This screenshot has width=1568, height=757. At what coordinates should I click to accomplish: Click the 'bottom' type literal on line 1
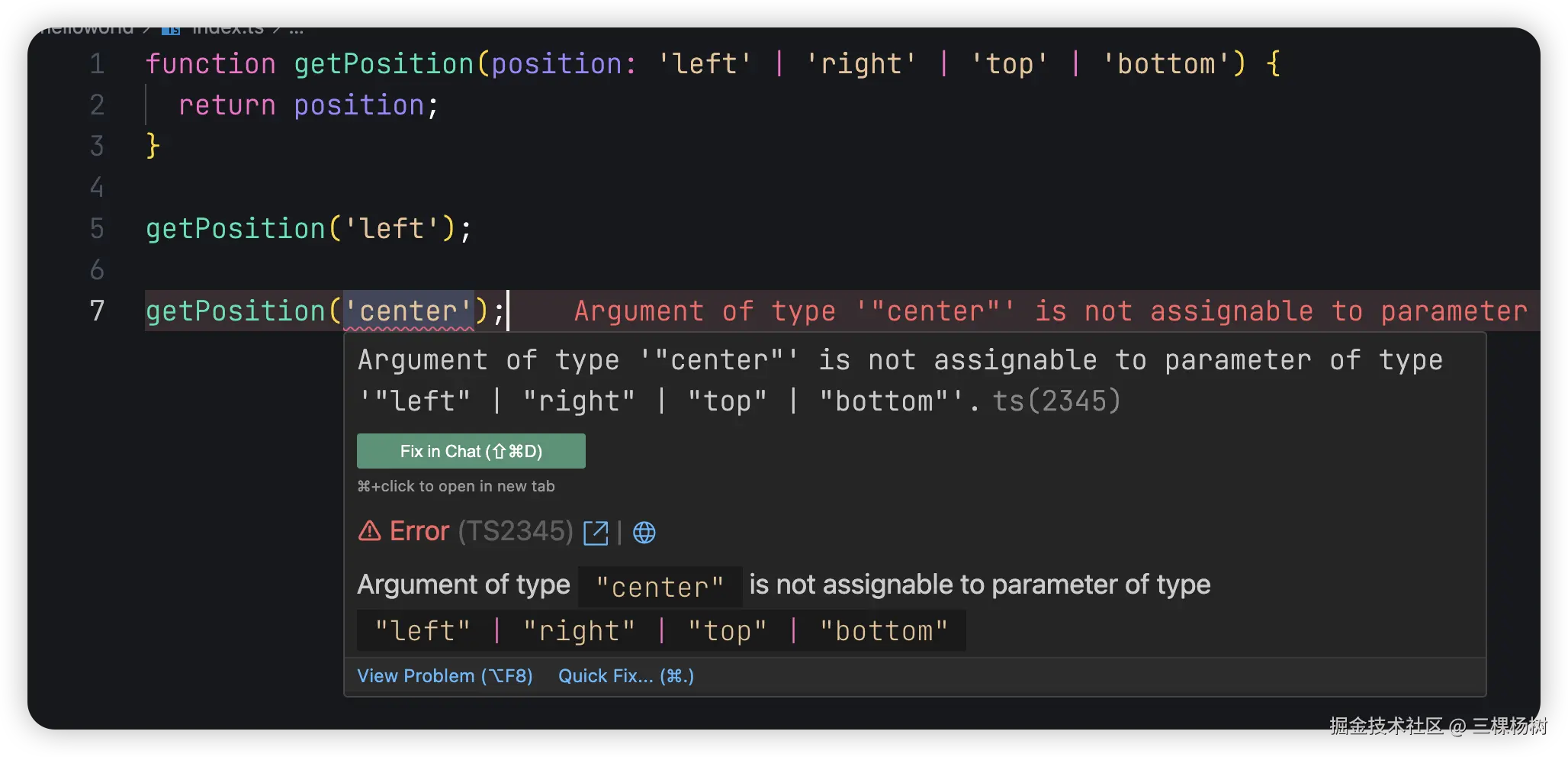[1166, 64]
